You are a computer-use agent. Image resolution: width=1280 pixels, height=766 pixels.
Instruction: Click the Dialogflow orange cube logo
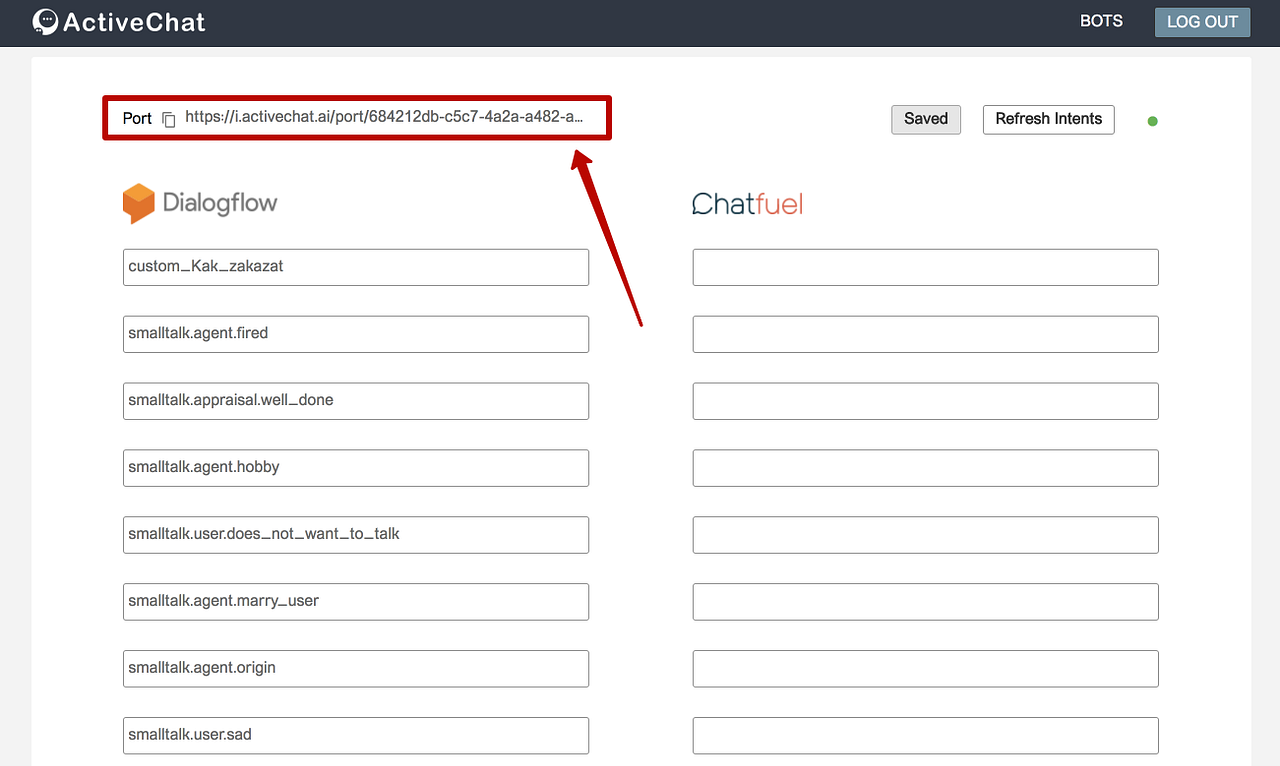(139, 202)
